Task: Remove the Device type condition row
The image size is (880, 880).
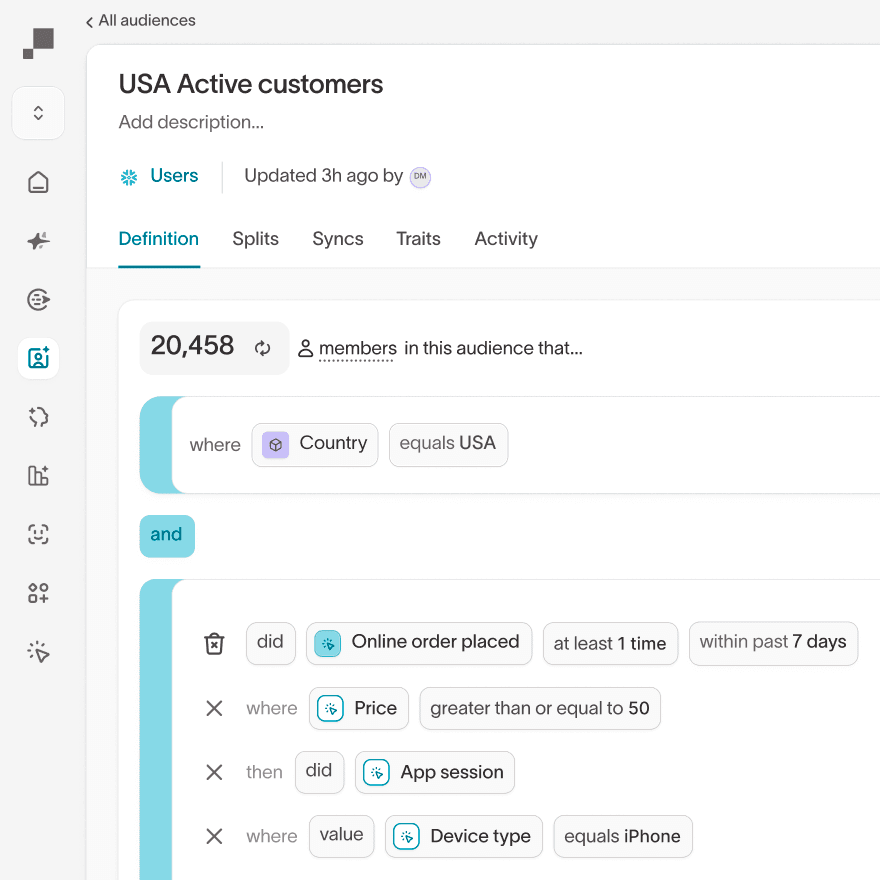Action: click(x=213, y=836)
